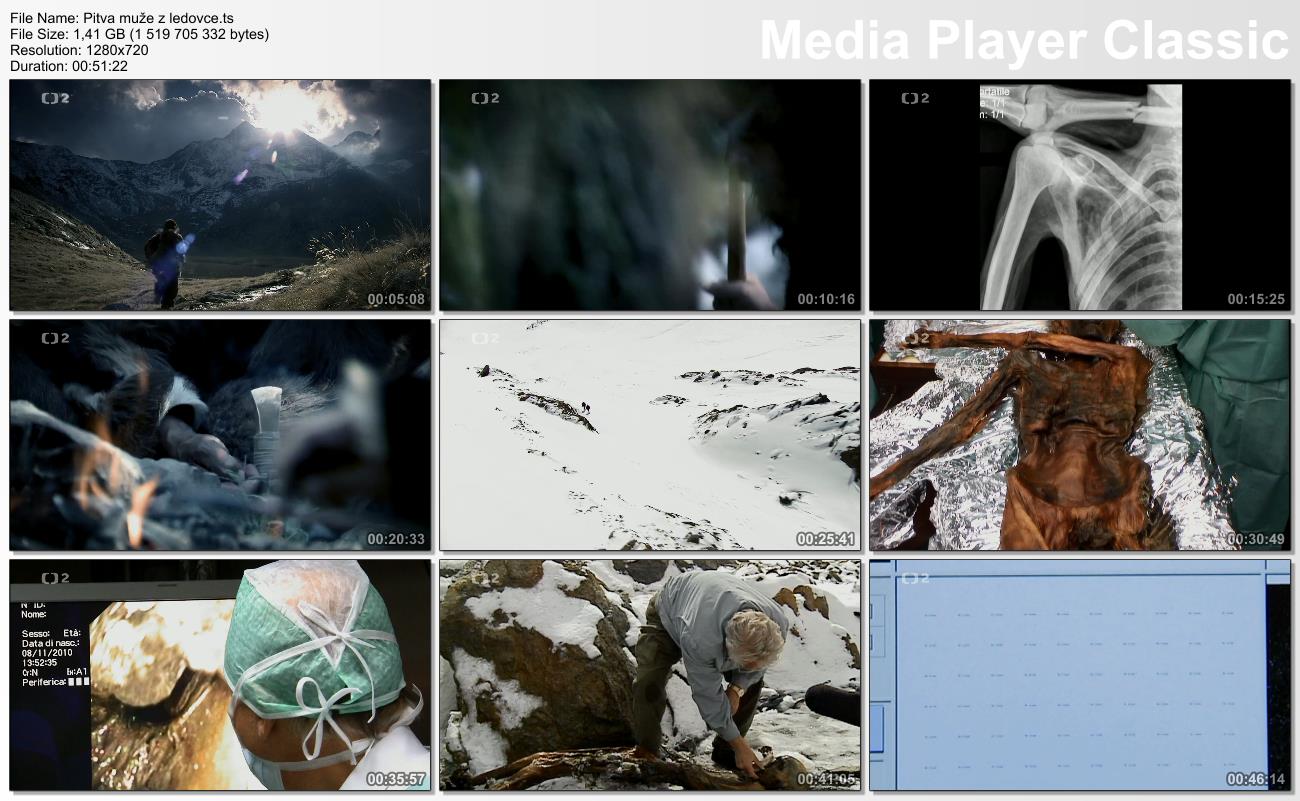Click the campfire axe thumbnail at 00:20:33
This screenshot has width=1300, height=801.
tap(220, 435)
